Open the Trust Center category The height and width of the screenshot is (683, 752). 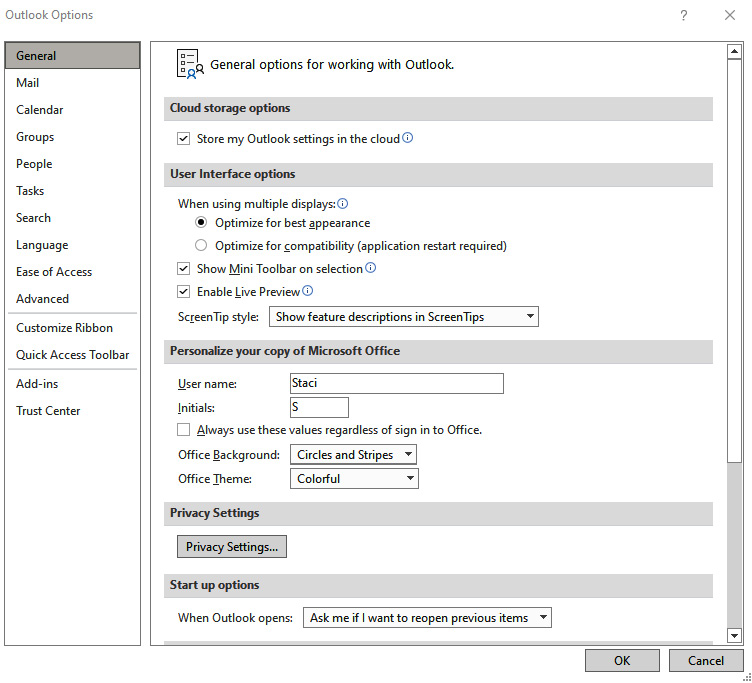72,411
